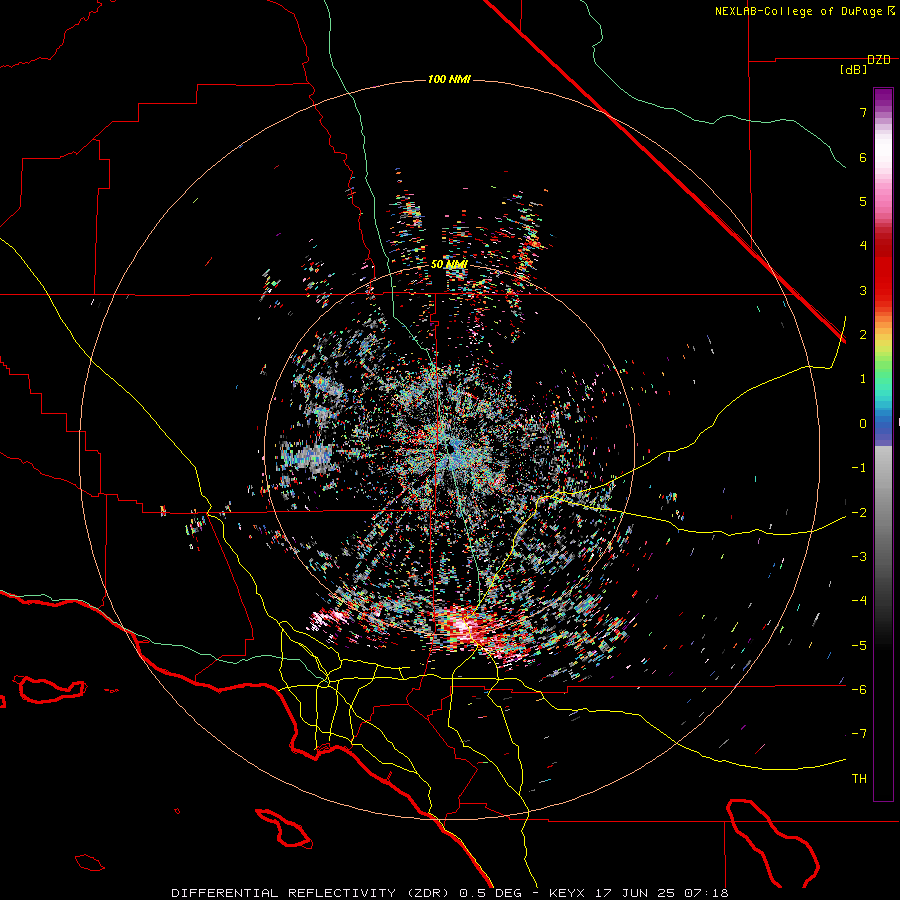The image size is (900, 900).
Task: Click the DZD product label
Action: coord(879,60)
